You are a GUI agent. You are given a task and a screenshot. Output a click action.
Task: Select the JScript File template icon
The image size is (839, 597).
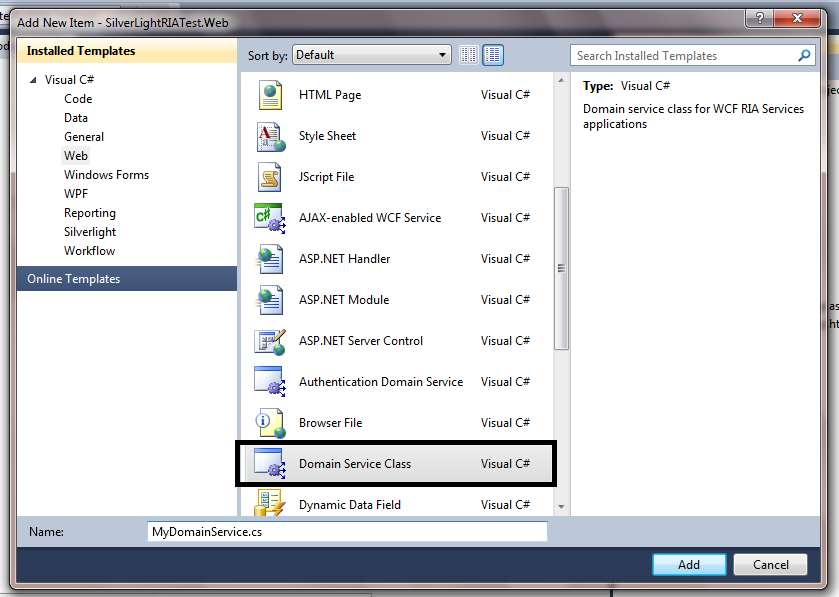[x=270, y=177]
